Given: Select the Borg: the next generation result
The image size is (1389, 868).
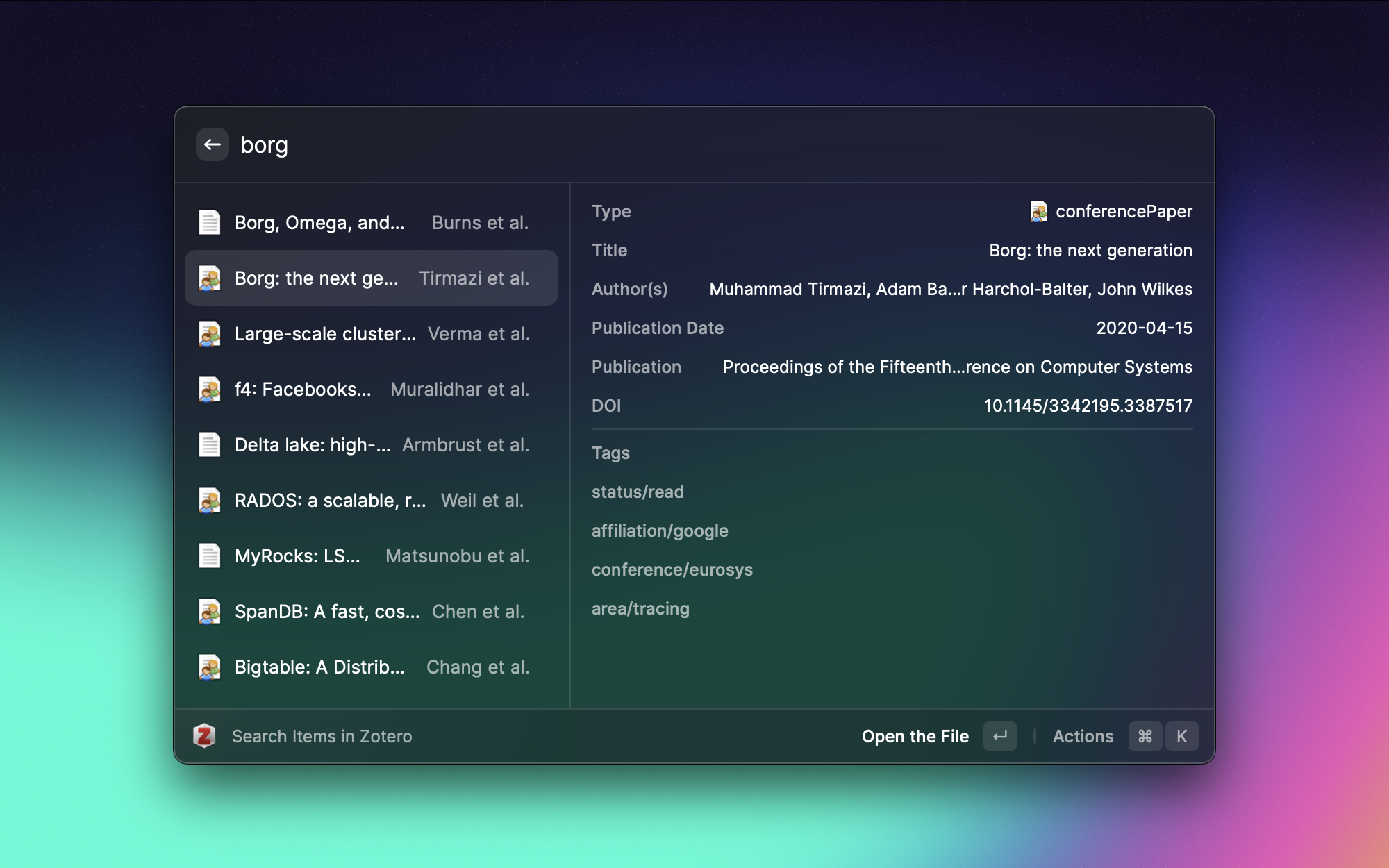Looking at the screenshot, I should 372,278.
